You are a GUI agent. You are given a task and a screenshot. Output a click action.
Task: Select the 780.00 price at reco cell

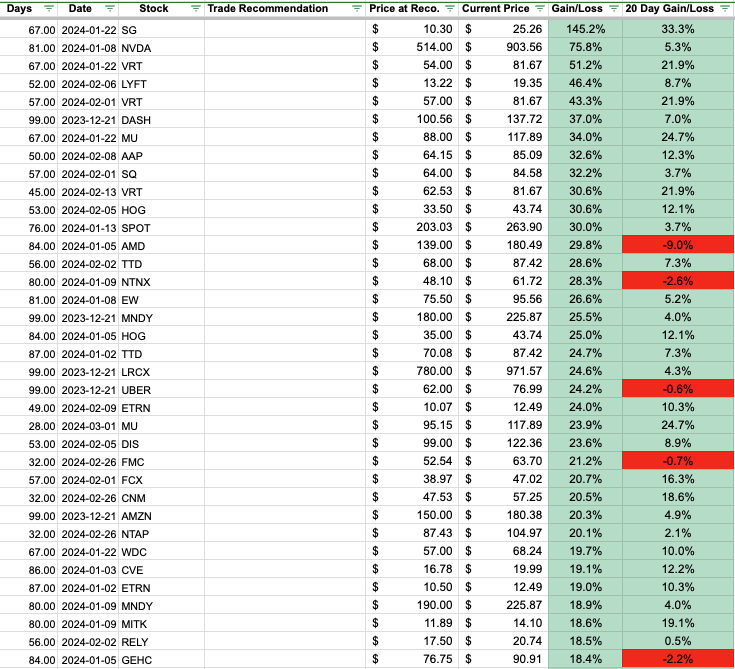coord(412,371)
